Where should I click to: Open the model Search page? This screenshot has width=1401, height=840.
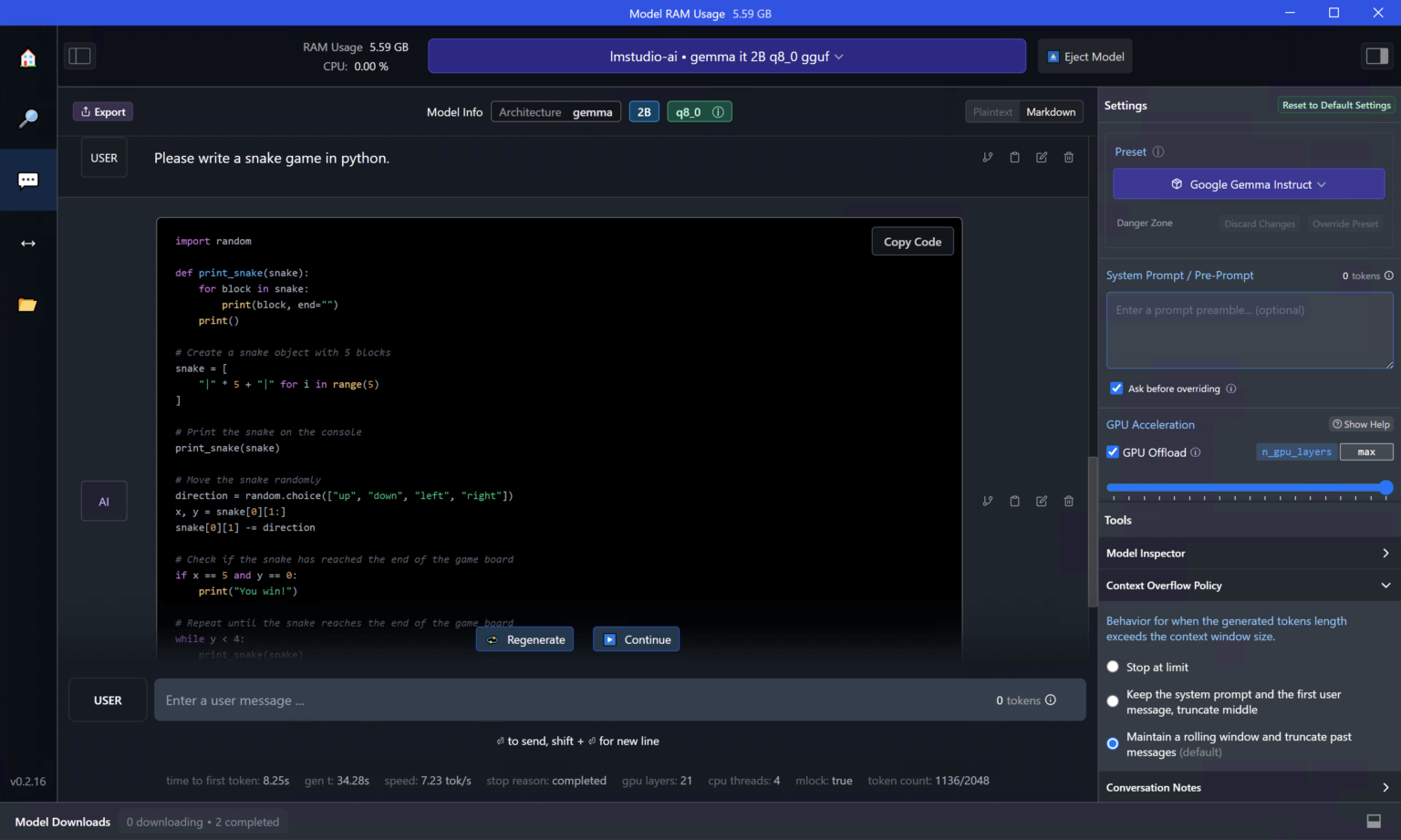pyautogui.click(x=28, y=119)
